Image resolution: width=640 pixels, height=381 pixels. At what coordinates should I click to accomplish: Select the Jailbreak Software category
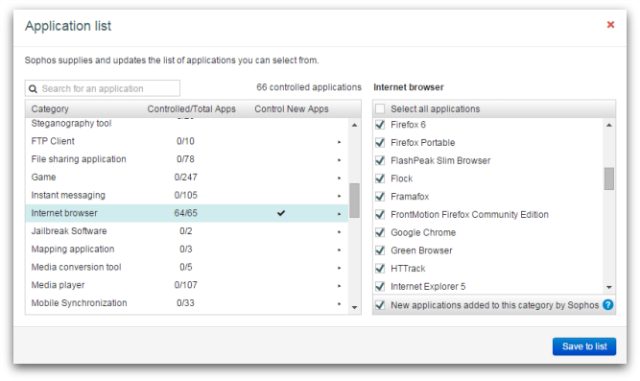[x=187, y=231]
